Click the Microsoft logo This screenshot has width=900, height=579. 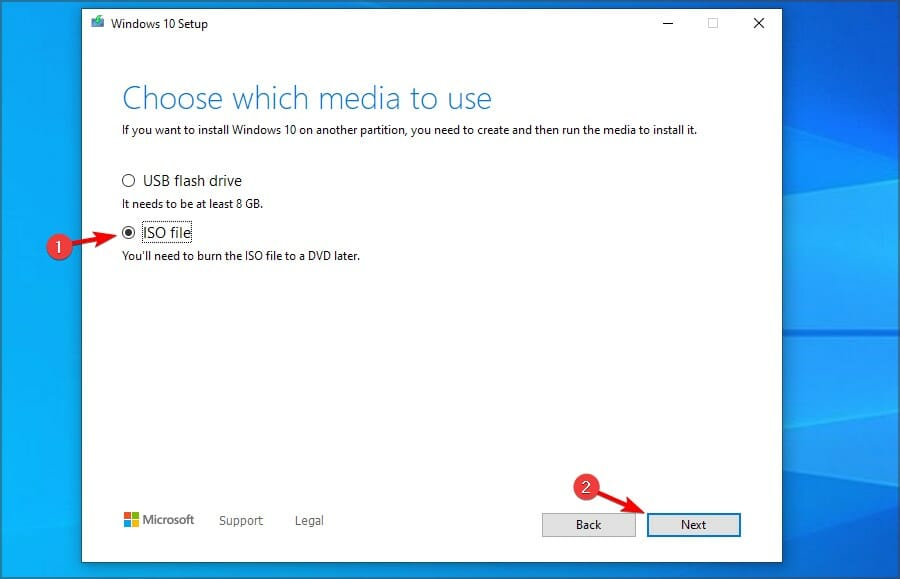click(159, 519)
